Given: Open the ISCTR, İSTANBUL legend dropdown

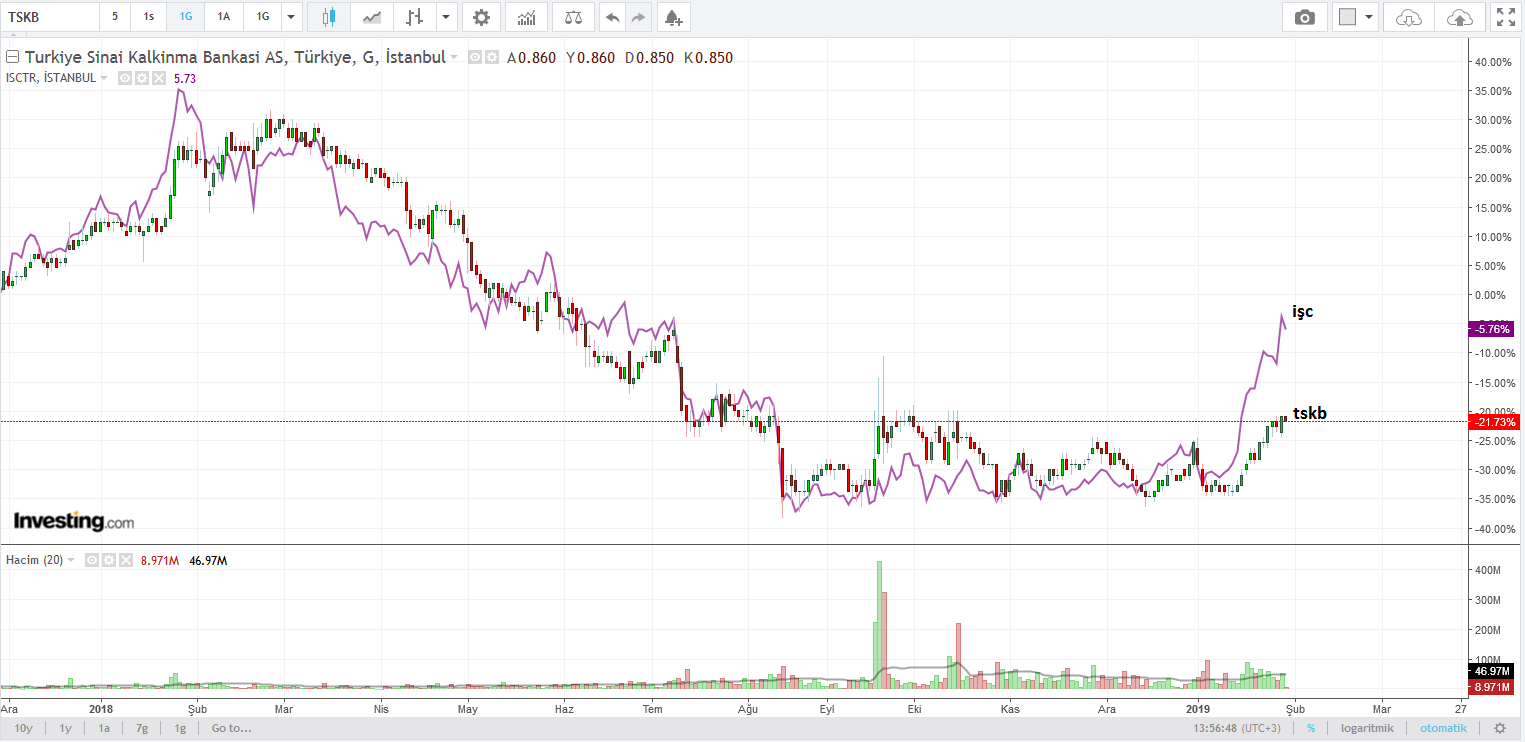Looking at the screenshot, I should (104, 78).
